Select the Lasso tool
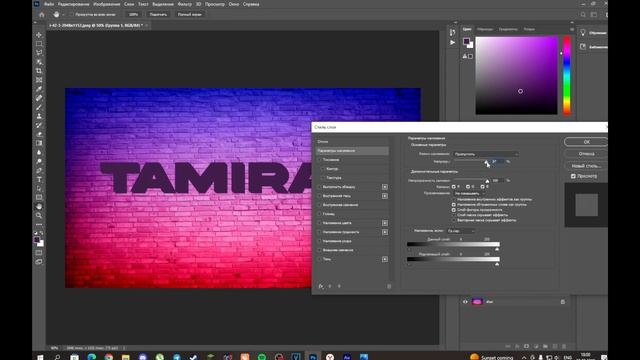The height and width of the screenshot is (360, 640). click(x=39, y=53)
